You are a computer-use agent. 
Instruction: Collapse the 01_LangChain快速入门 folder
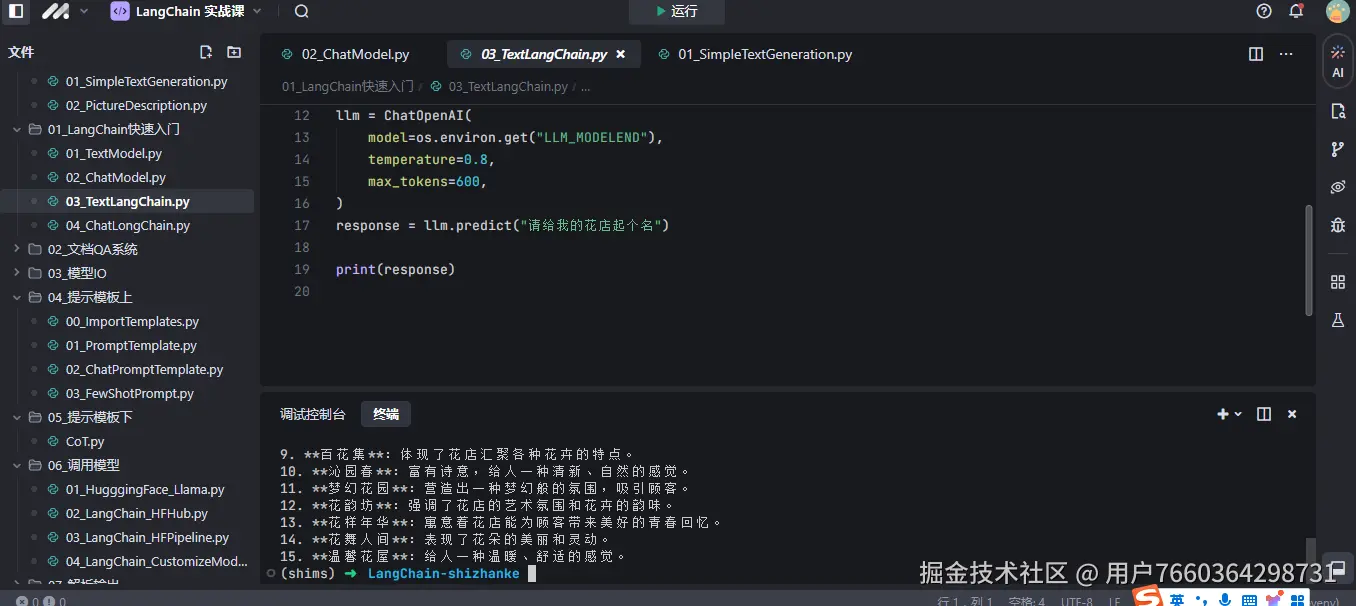(x=18, y=129)
